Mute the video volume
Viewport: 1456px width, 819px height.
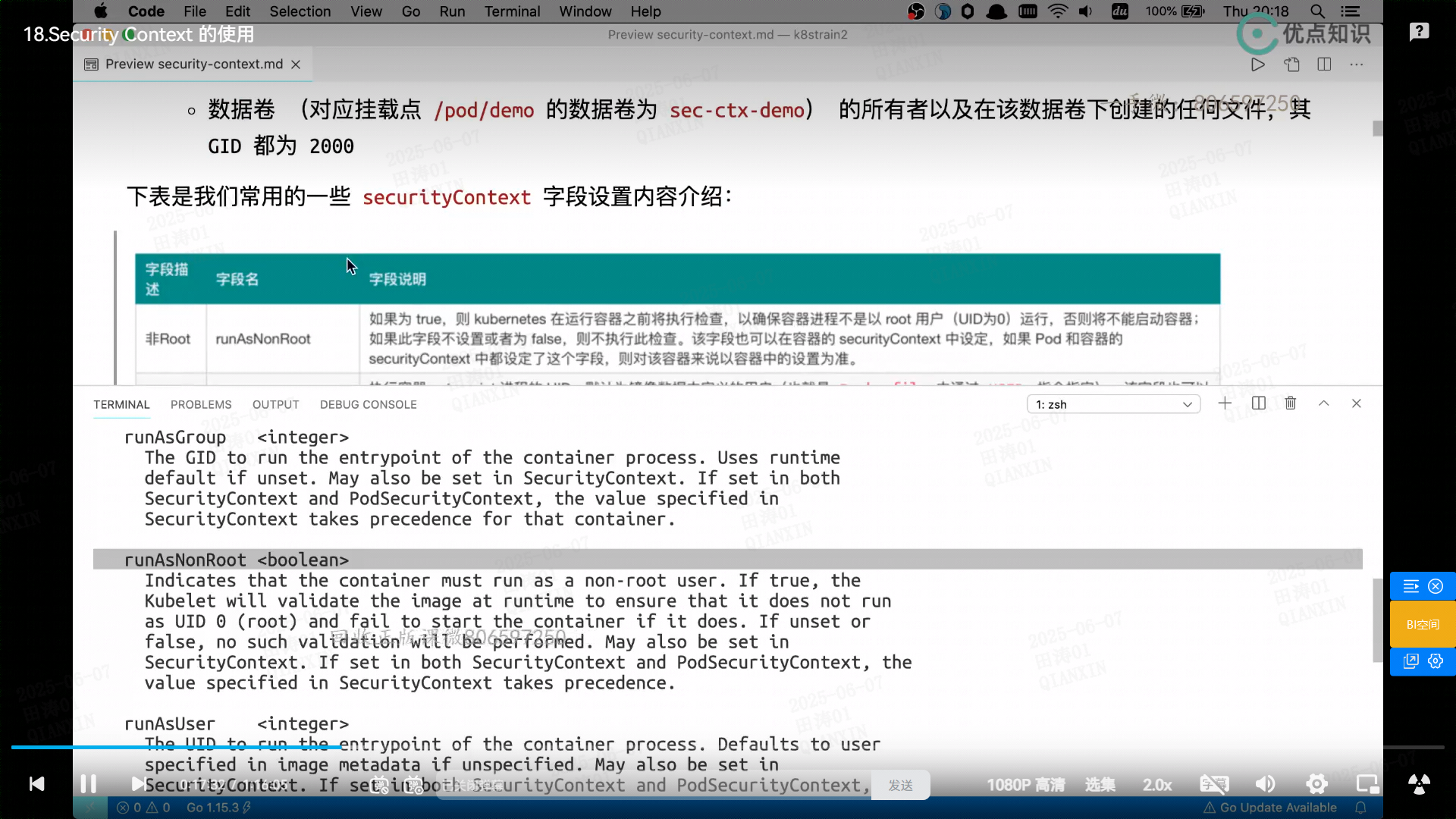[x=1265, y=784]
